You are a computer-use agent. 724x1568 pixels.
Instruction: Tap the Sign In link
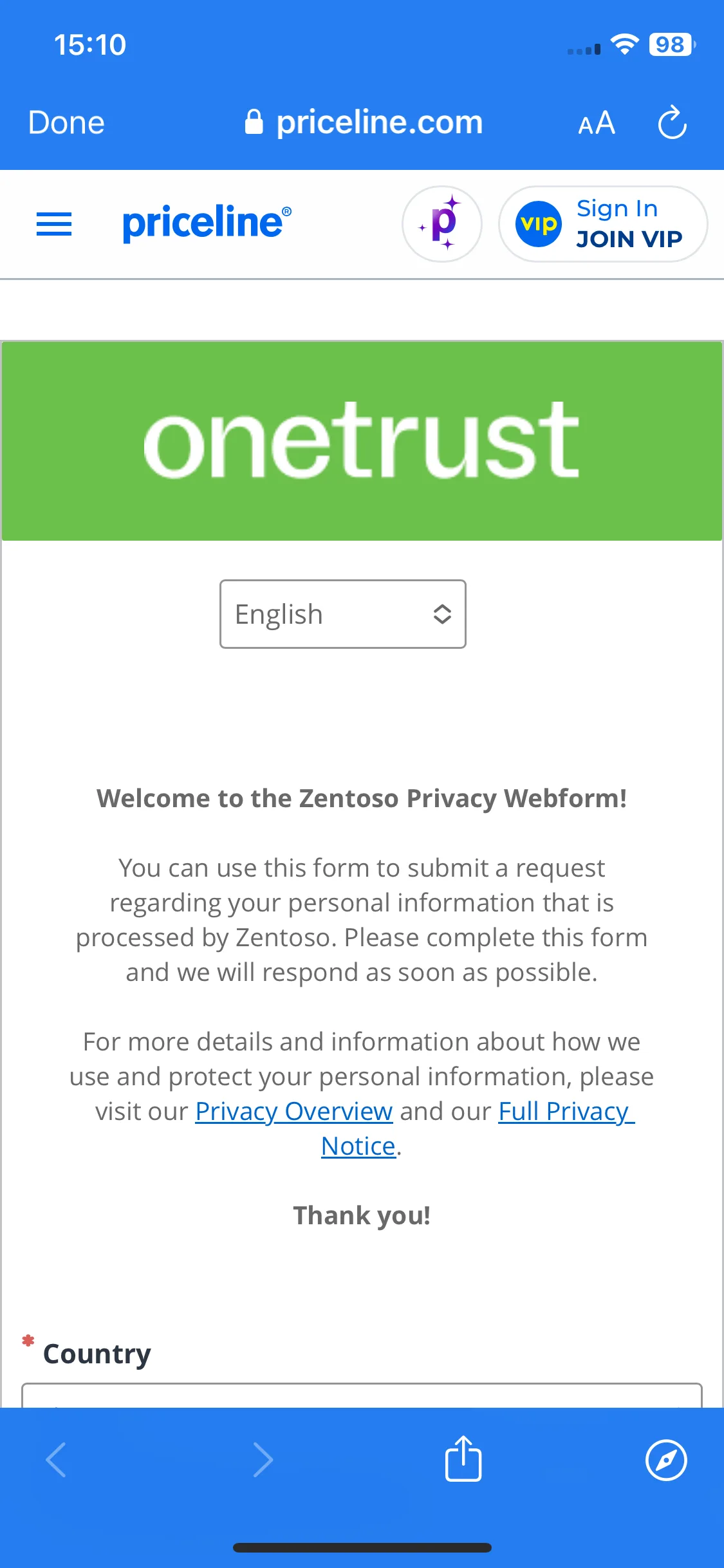click(617, 209)
